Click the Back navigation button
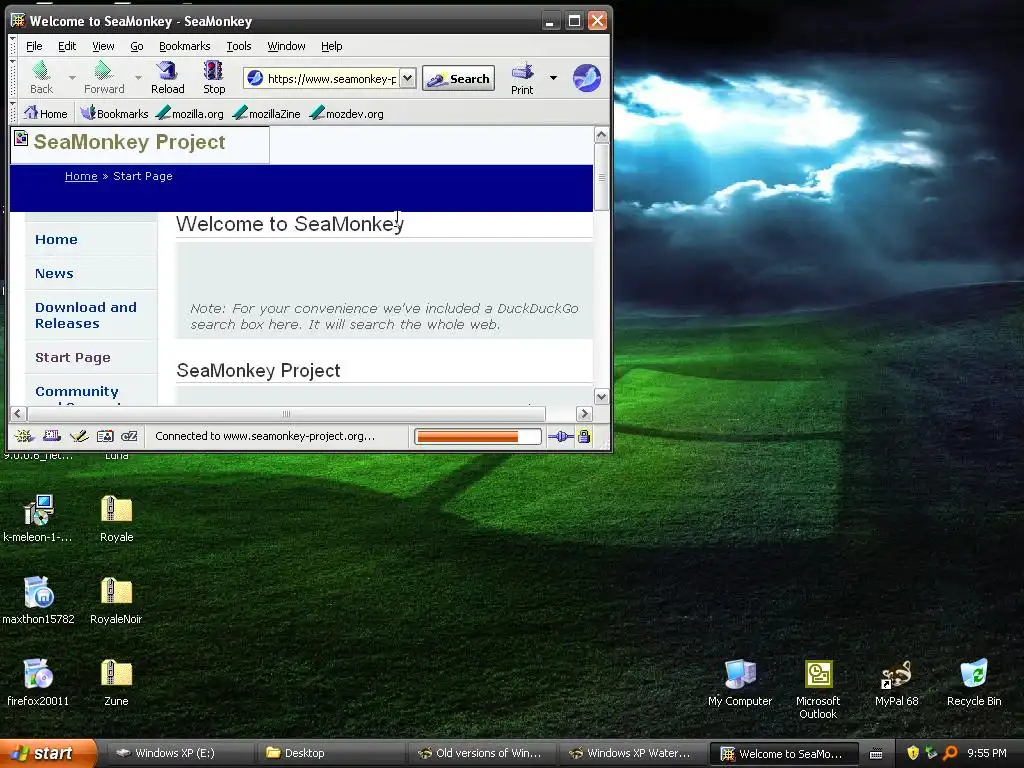The width and height of the screenshot is (1024, 768). pos(41,78)
